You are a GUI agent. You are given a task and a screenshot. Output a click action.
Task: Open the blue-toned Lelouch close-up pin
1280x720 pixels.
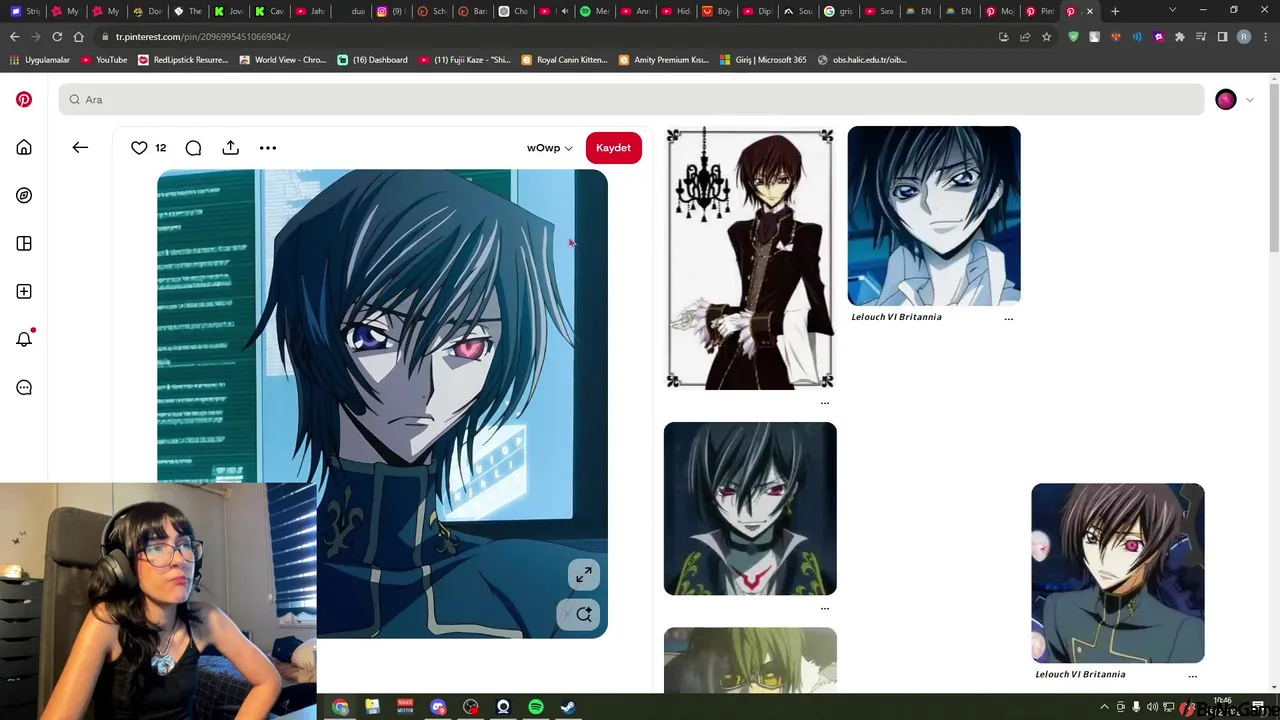pyautogui.click(x=934, y=216)
